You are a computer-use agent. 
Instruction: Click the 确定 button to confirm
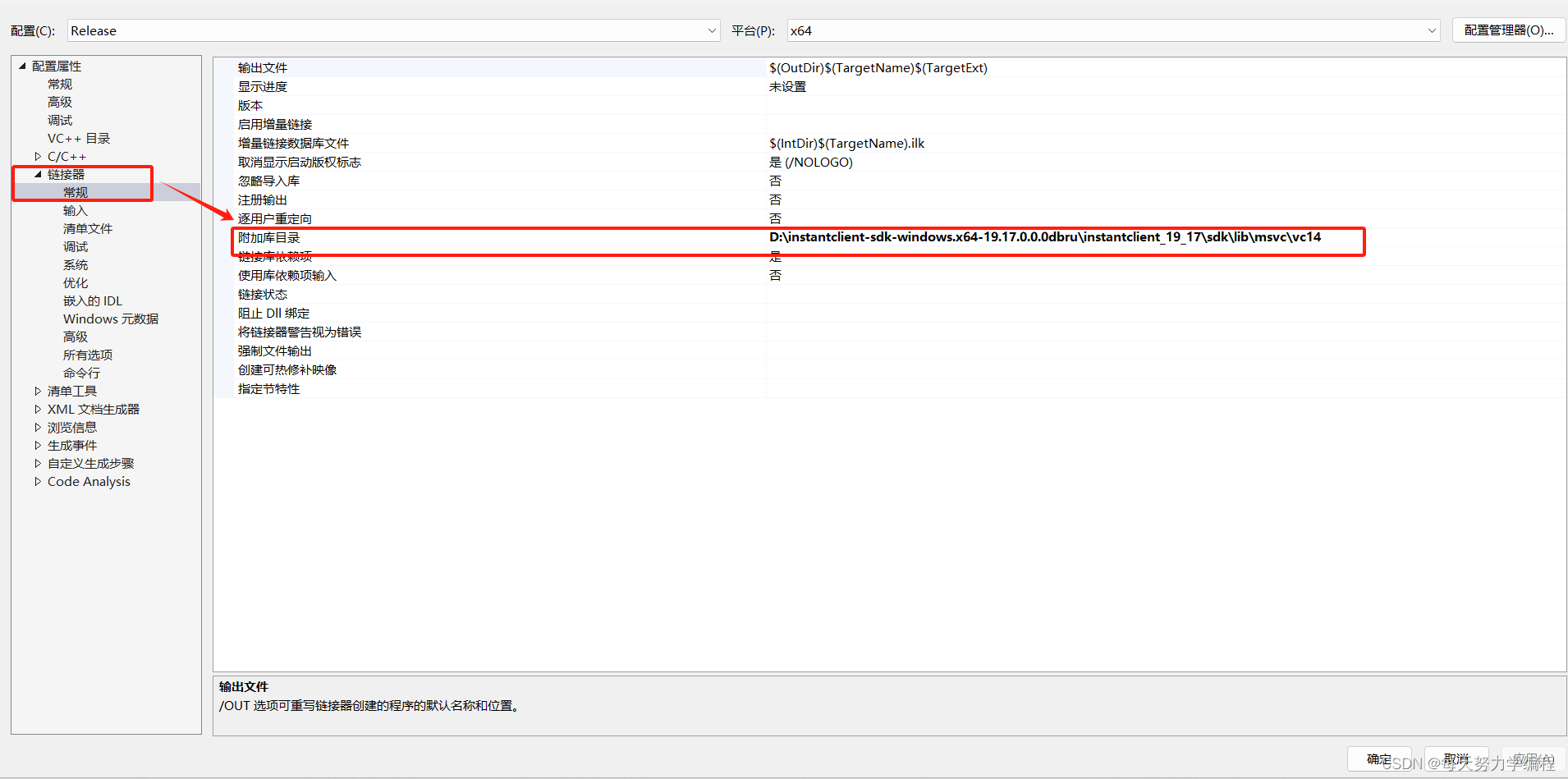(x=1378, y=758)
